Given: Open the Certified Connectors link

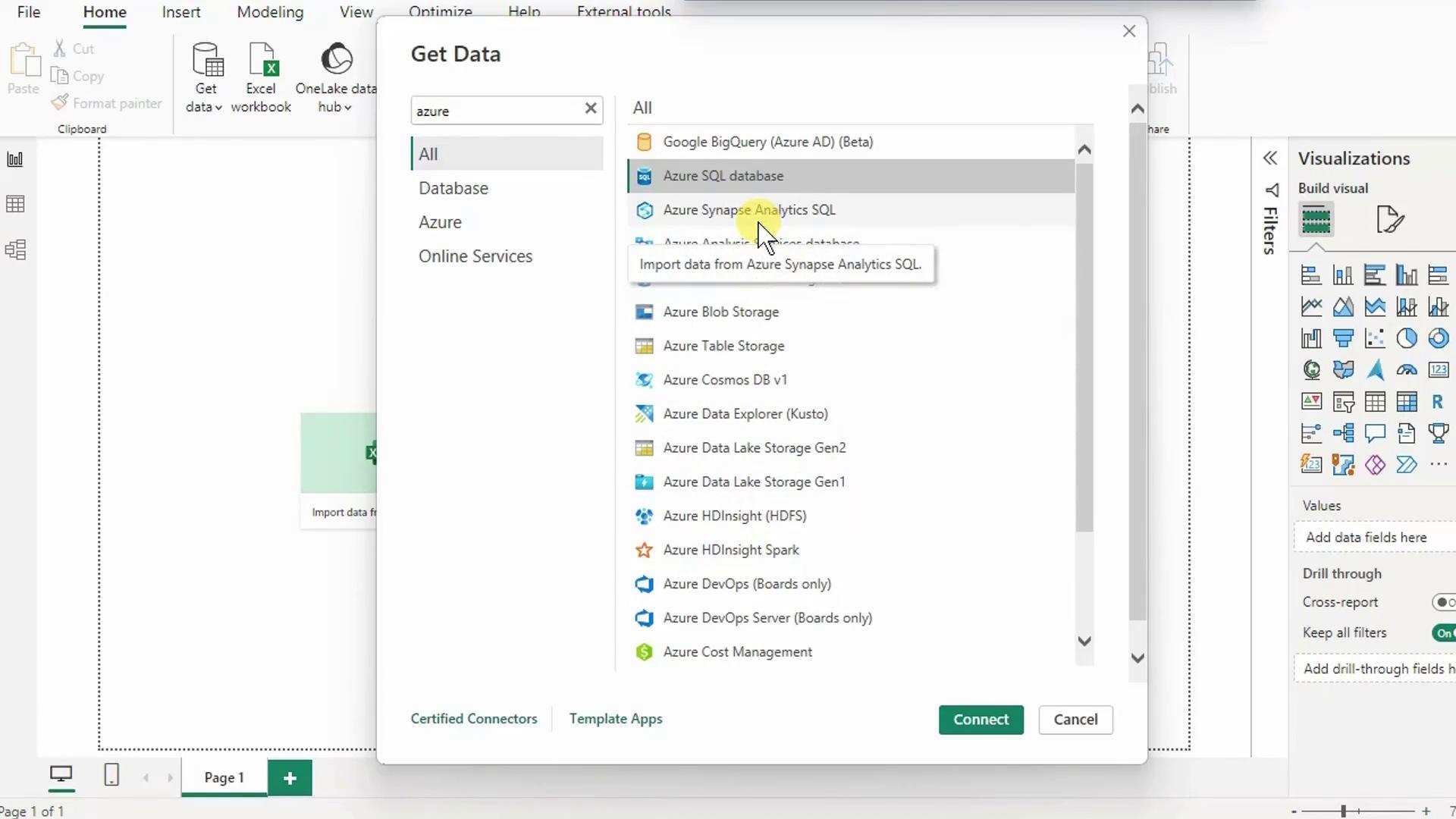Looking at the screenshot, I should pyautogui.click(x=474, y=719).
